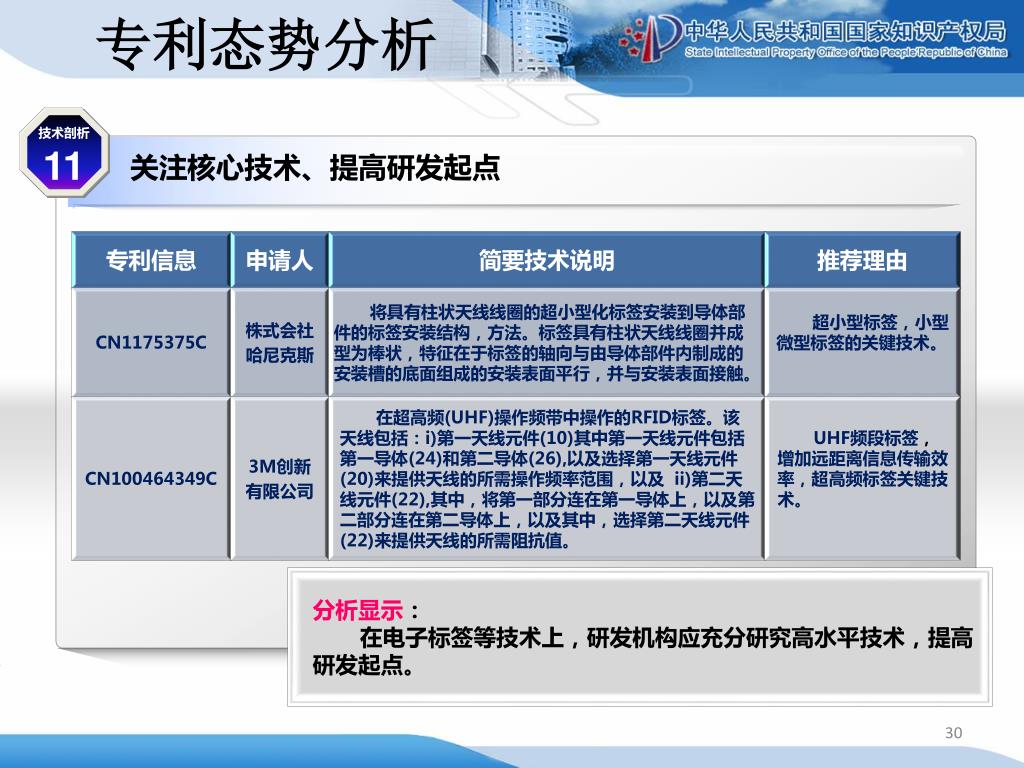Click description starting 将具有柱状天线线圈
Viewport: 1024px width, 768px height.
pyautogui.click(x=547, y=342)
